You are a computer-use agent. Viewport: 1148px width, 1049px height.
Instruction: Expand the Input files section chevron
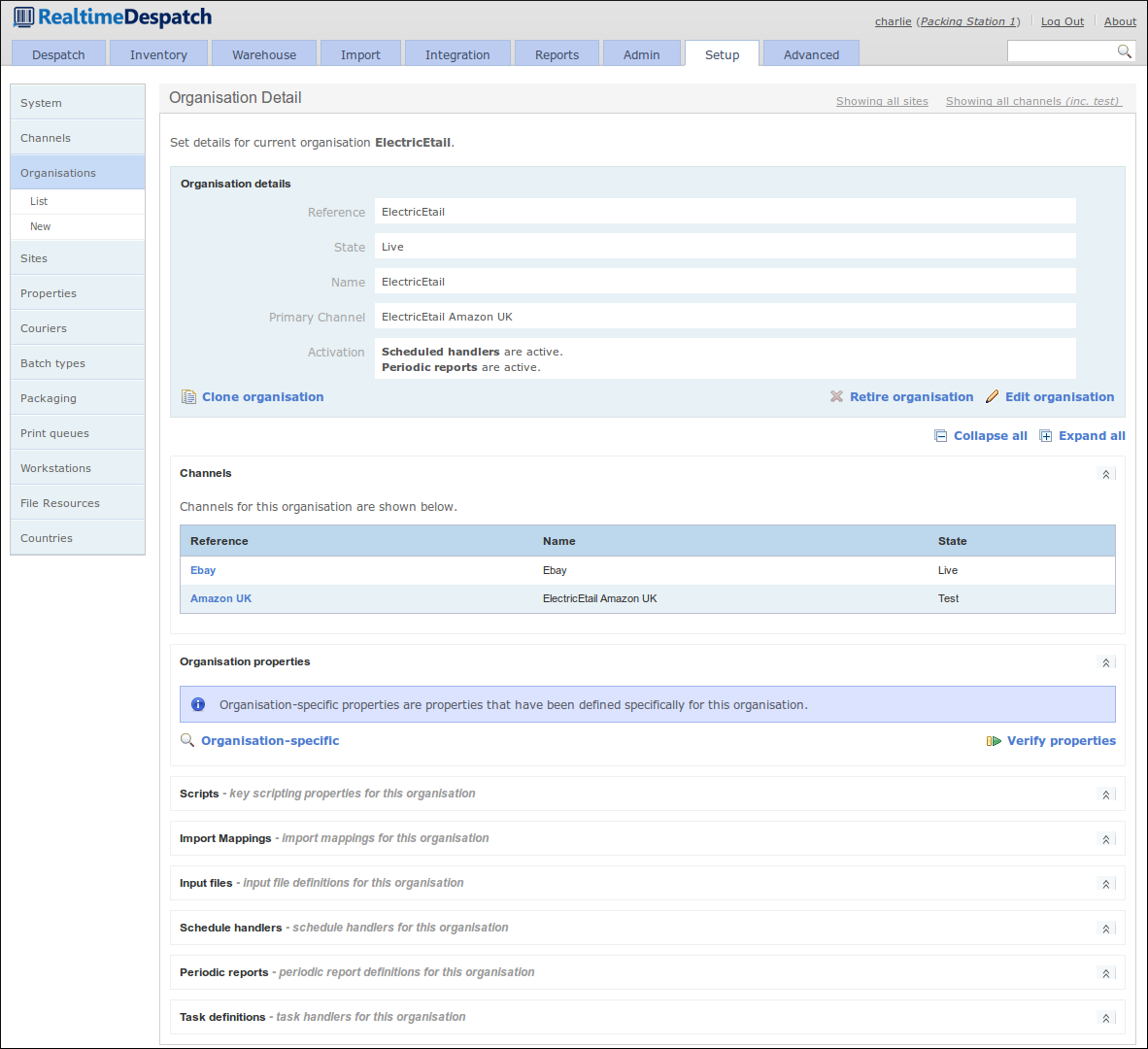1106,884
